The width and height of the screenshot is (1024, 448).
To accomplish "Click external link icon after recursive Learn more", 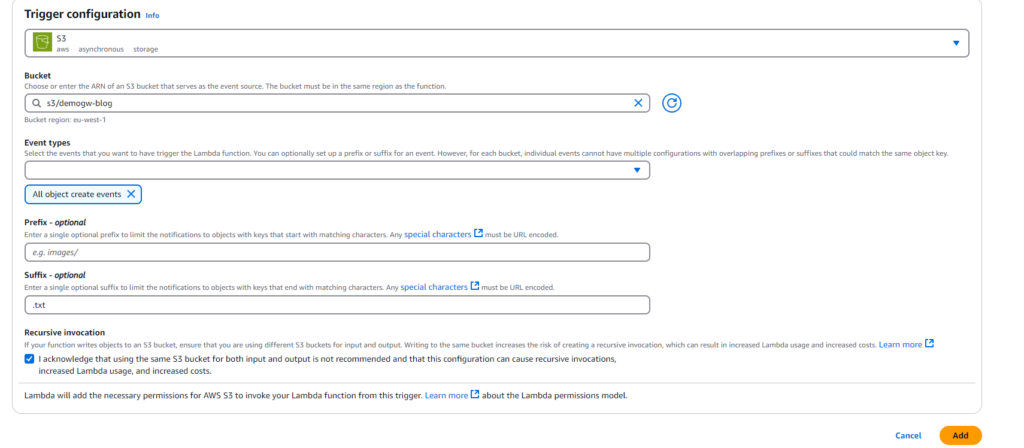I will [x=929, y=344].
